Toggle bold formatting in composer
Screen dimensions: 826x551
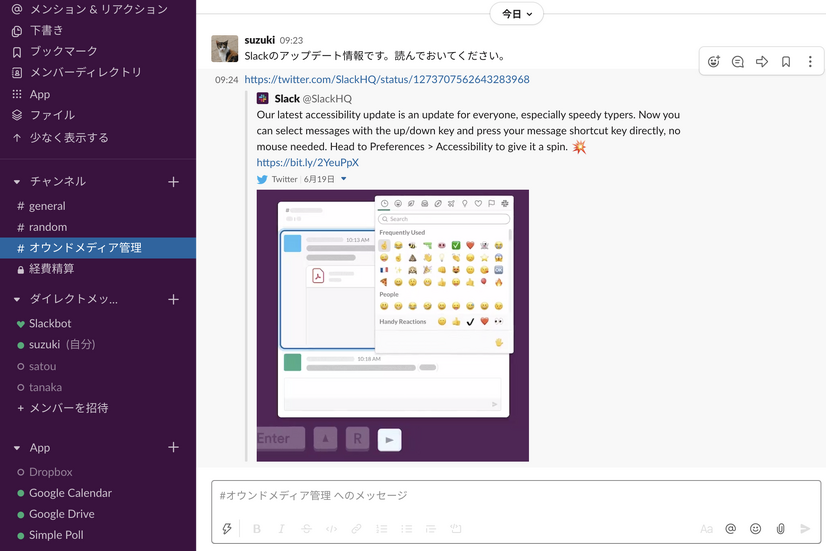click(257, 528)
